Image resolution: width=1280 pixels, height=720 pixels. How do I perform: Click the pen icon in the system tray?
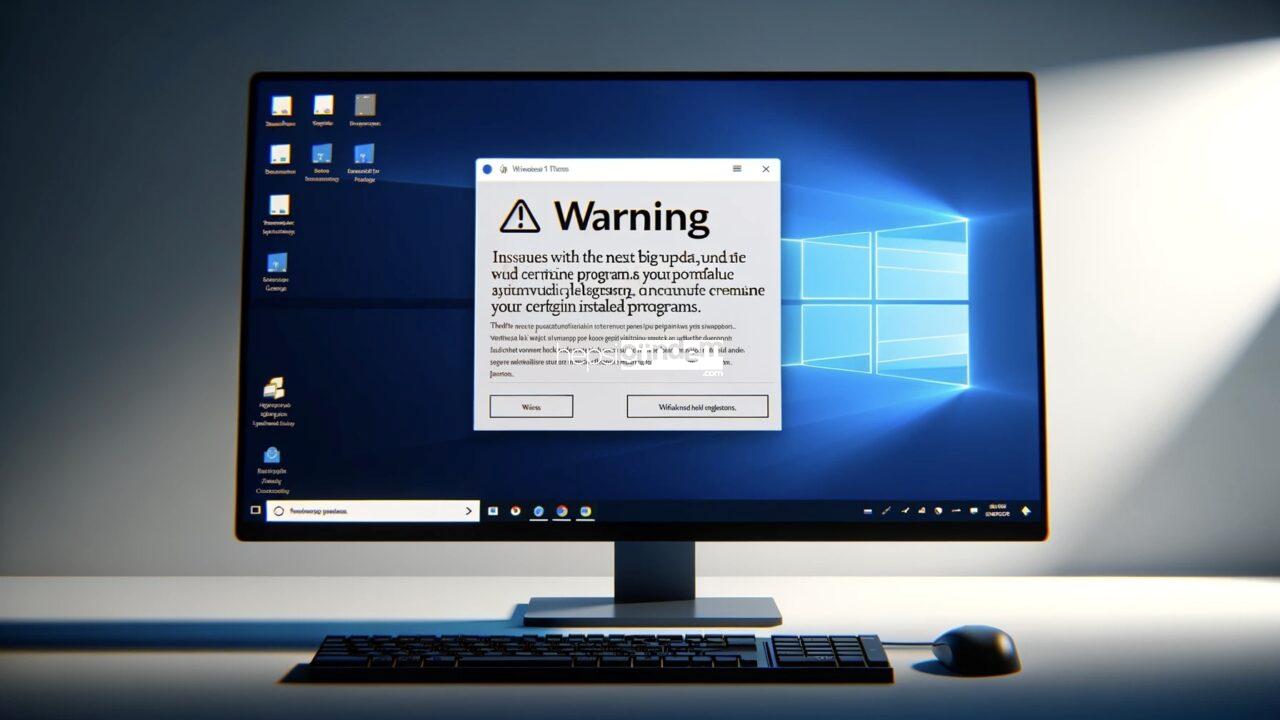click(886, 510)
